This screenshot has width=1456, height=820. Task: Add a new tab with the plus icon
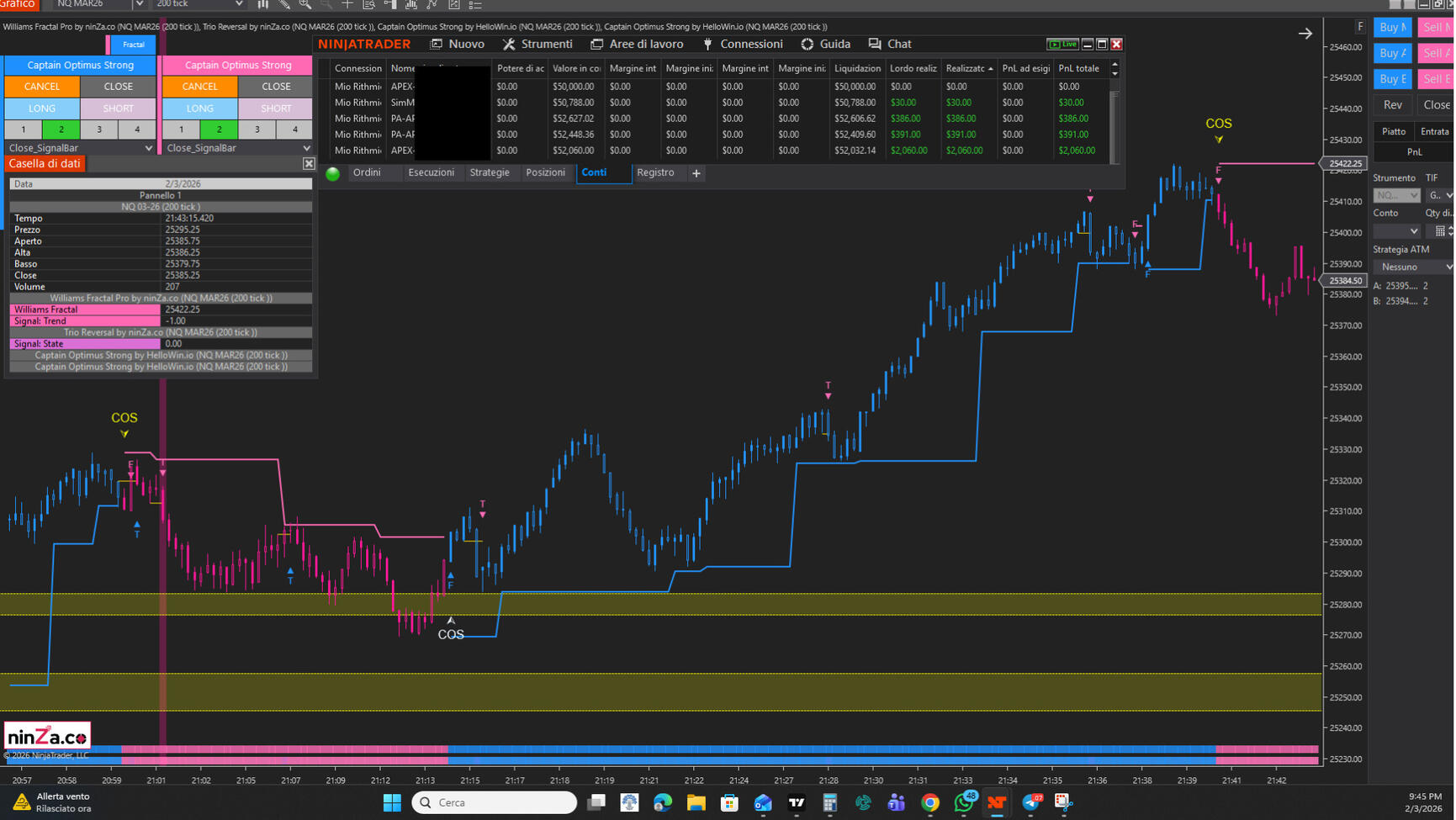(696, 173)
